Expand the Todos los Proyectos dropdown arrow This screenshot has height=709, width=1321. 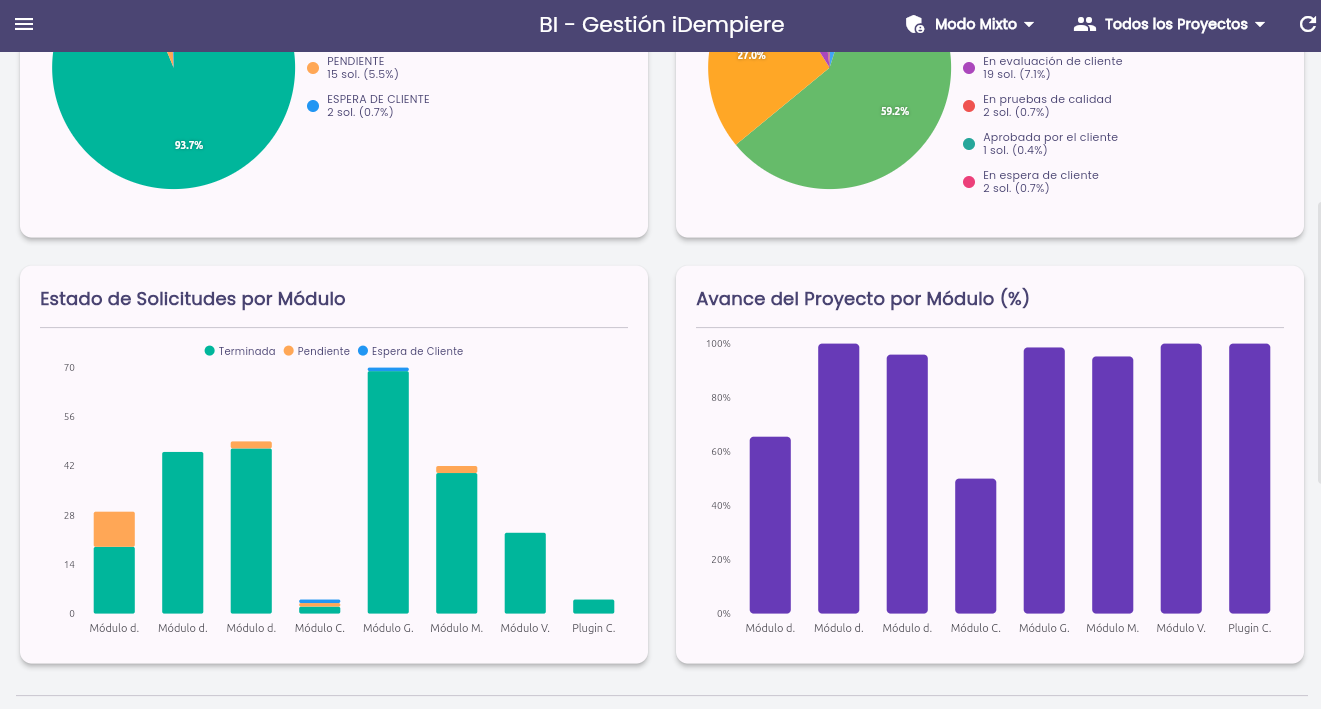coord(1260,24)
